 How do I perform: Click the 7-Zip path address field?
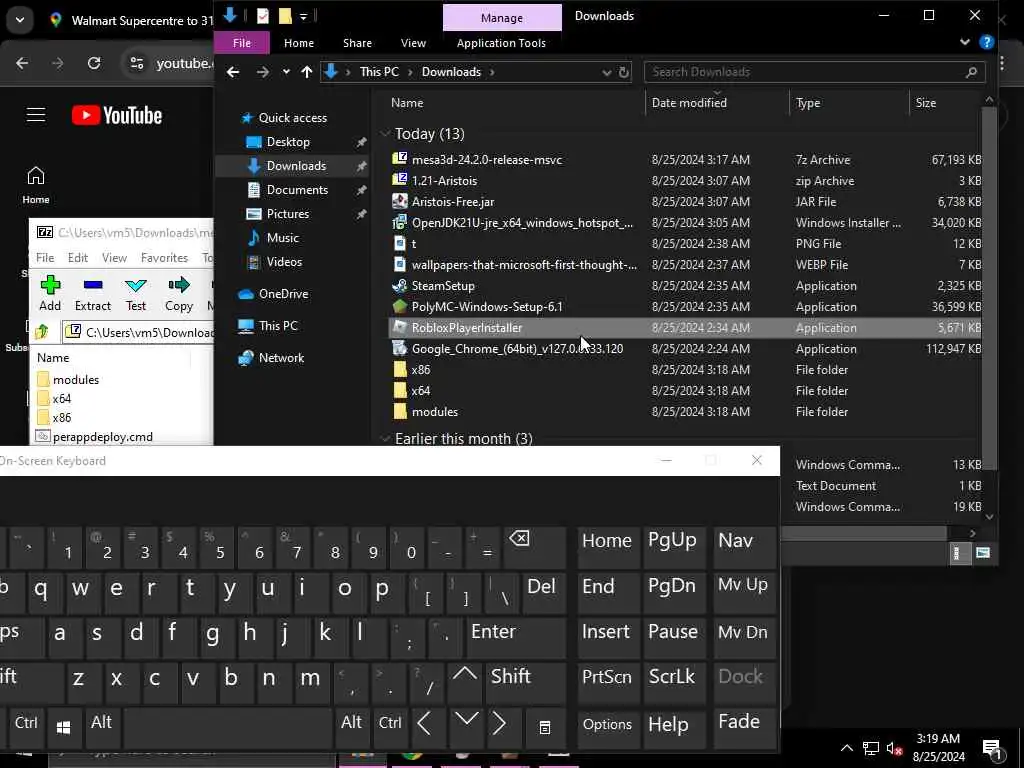(x=138, y=332)
